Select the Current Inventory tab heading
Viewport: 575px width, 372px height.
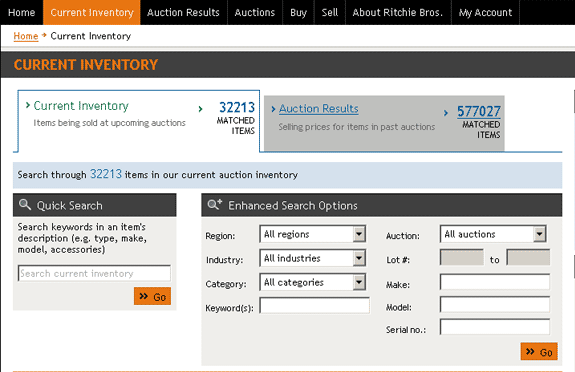(x=81, y=106)
